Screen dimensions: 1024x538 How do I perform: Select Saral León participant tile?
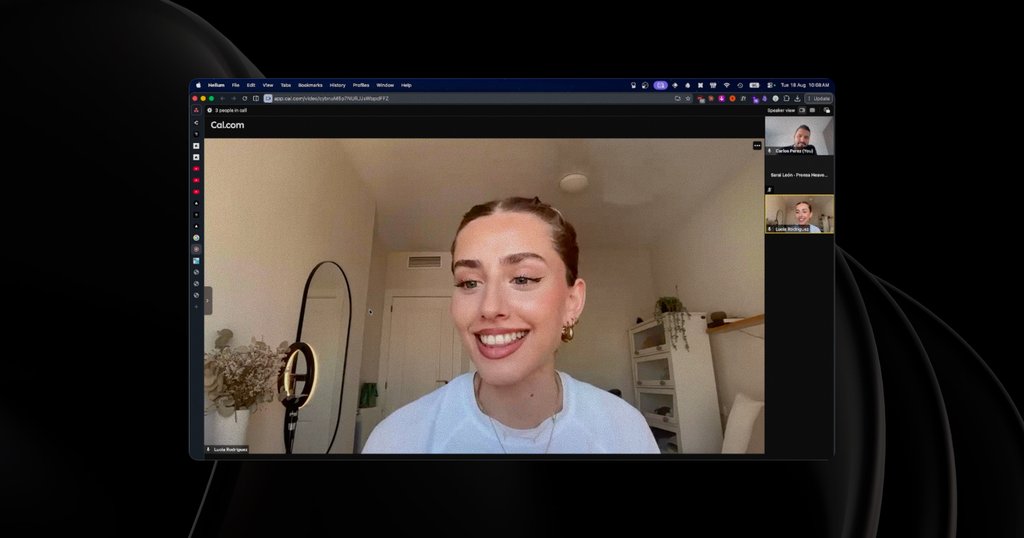(799, 175)
